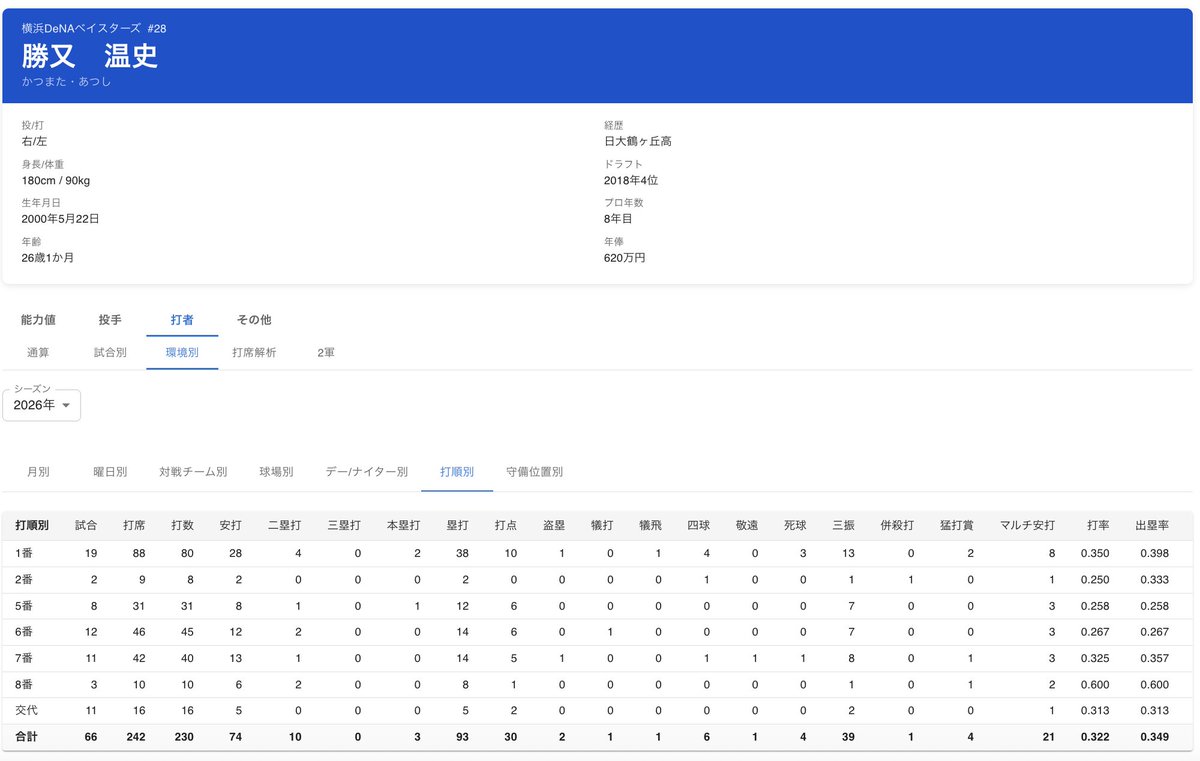This screenshot has width=1200, height=761.
Task: Open the 守備位置別 tab
Action: [535, 472]
